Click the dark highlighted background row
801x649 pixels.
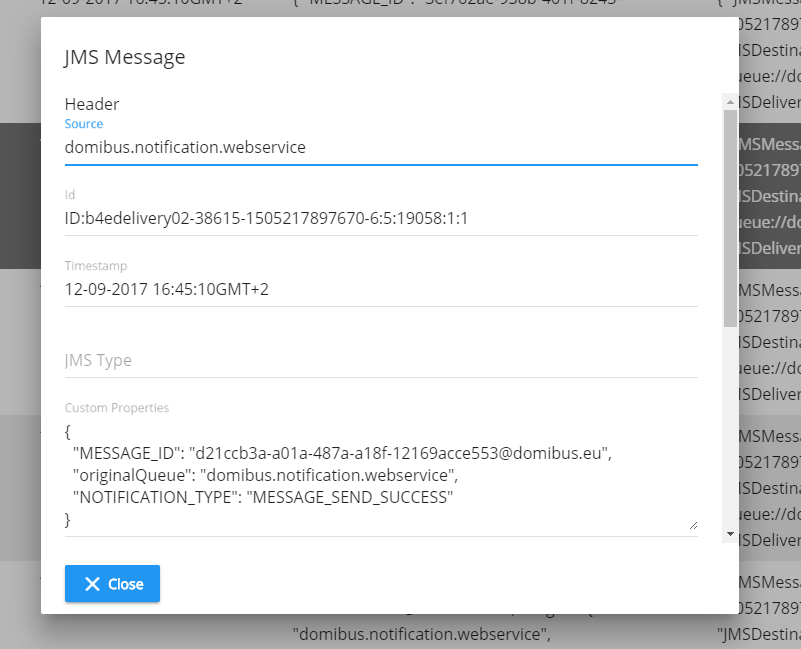pyautogui.click(x=20, y=196)
